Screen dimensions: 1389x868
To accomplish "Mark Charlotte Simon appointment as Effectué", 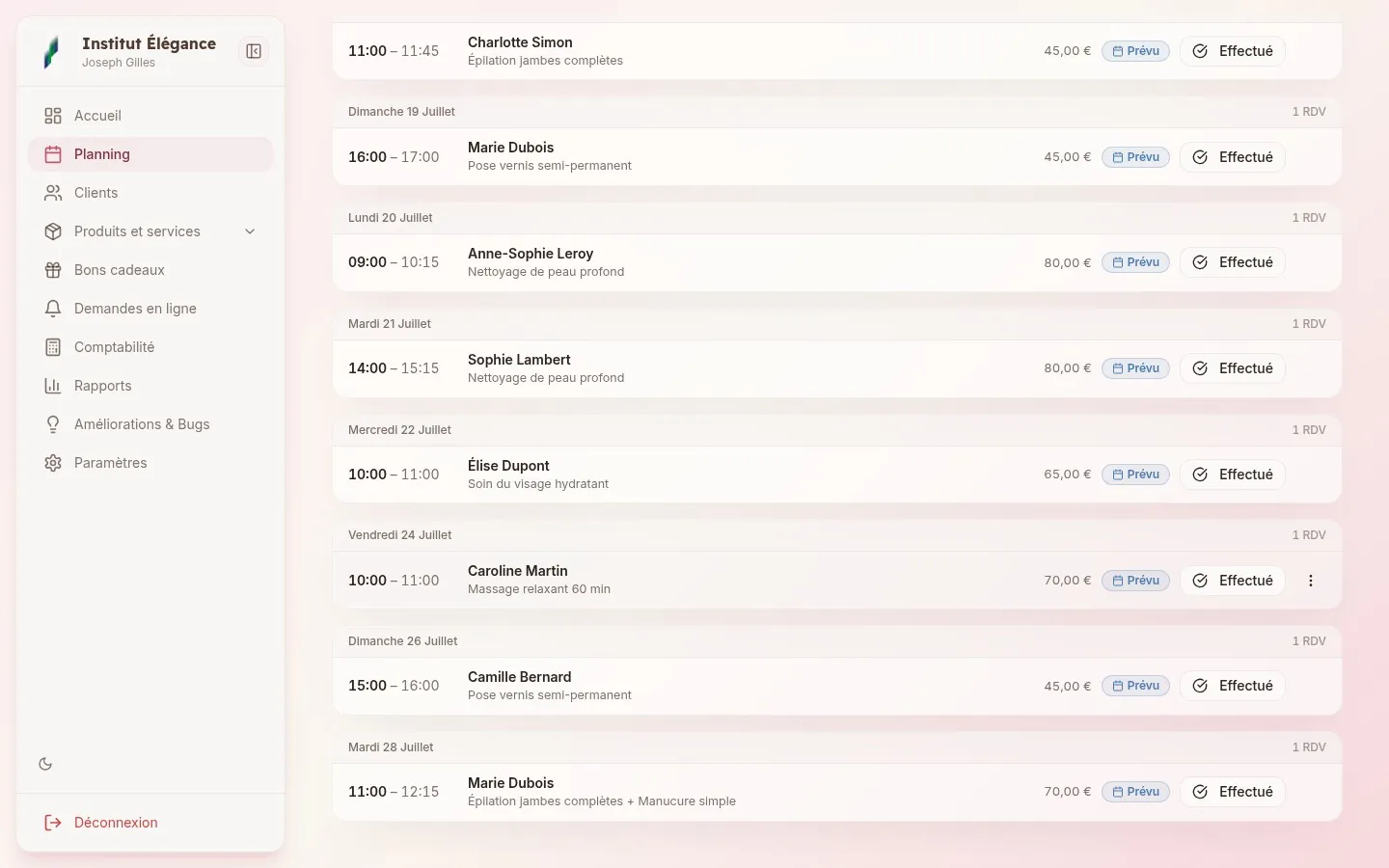I will point(1232,51).
